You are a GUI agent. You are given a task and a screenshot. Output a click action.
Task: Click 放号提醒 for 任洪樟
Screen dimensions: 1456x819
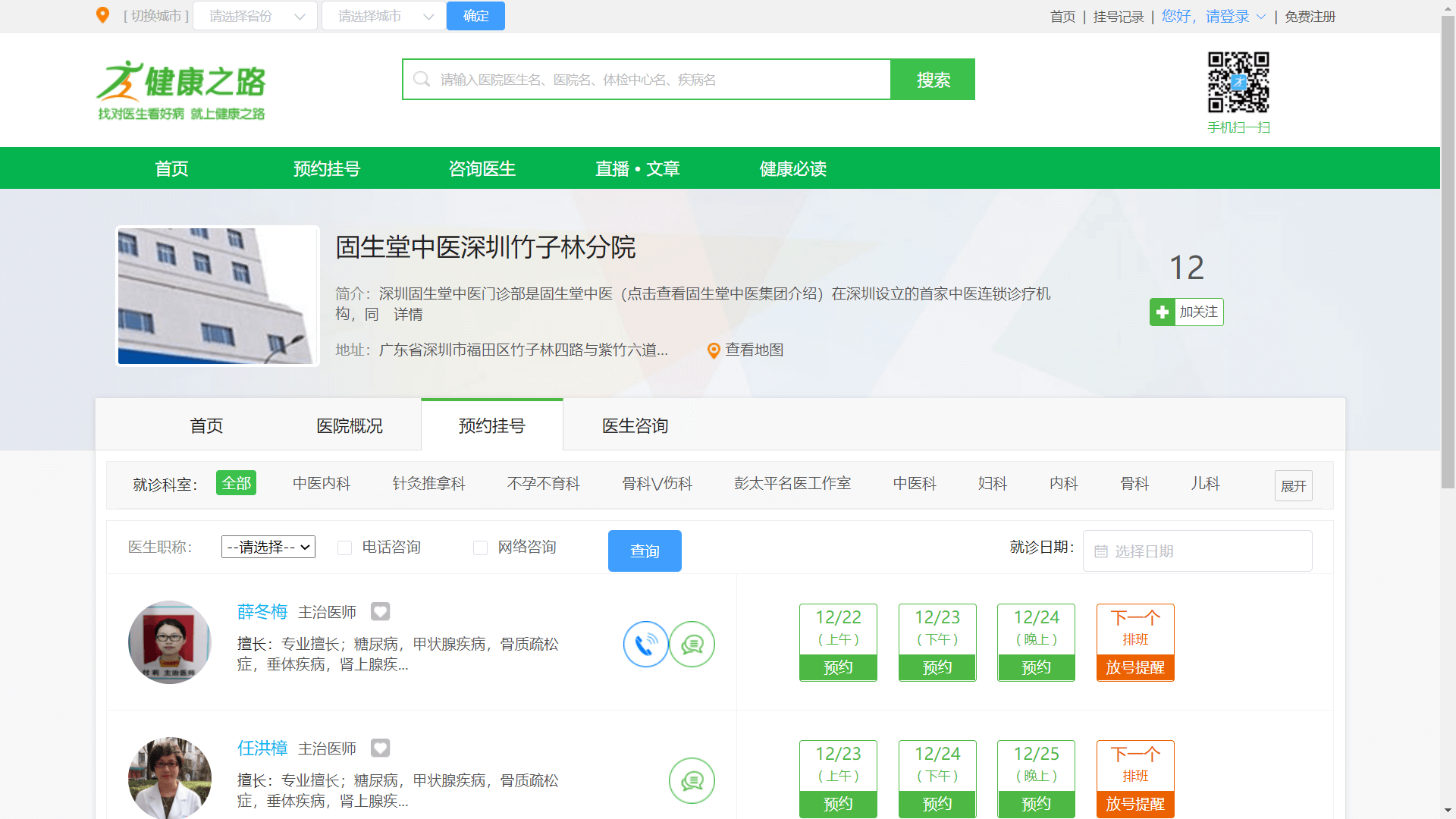[1135, 804]
